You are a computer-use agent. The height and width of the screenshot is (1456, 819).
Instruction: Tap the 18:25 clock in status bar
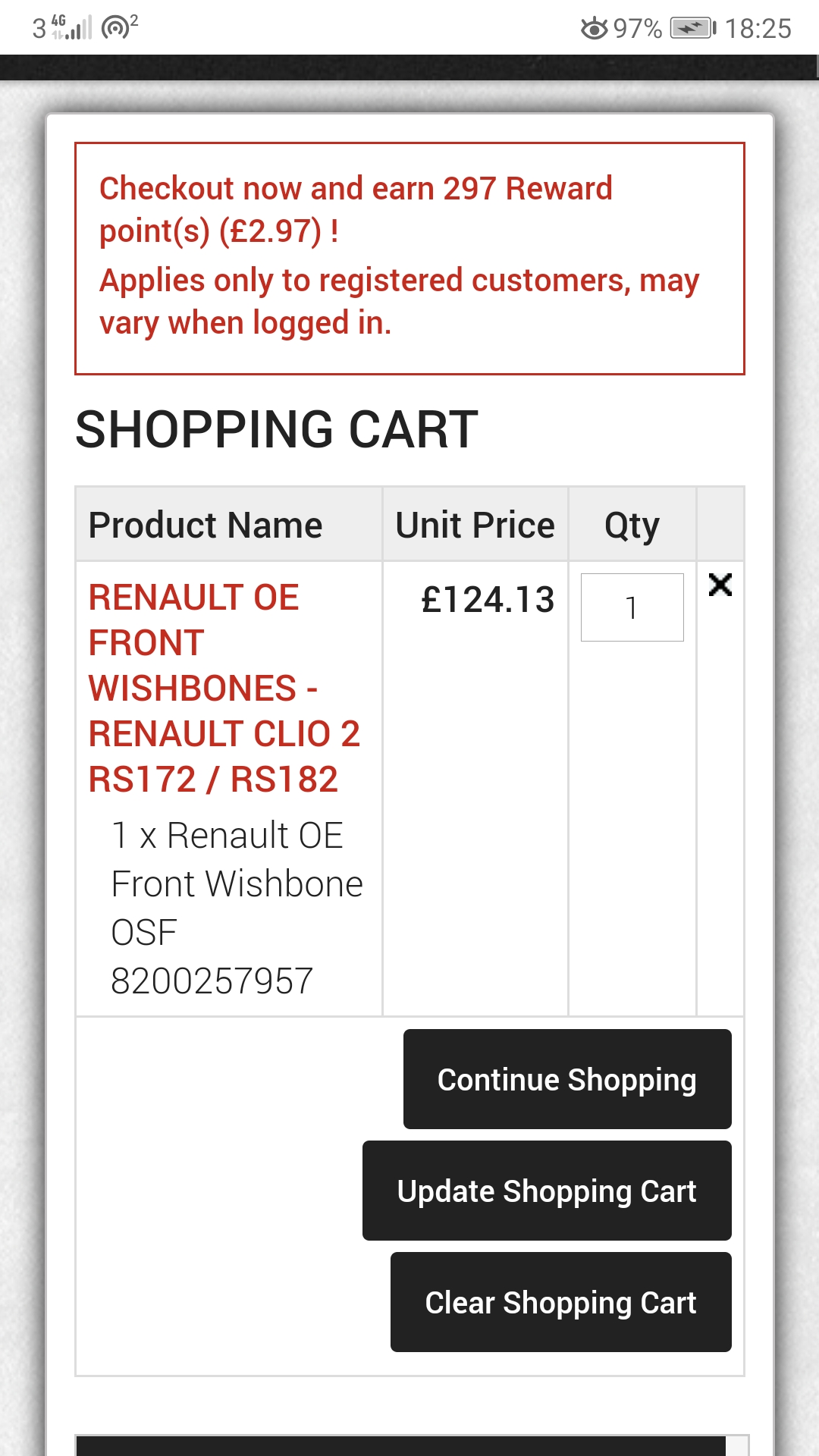tap(758, 29)
